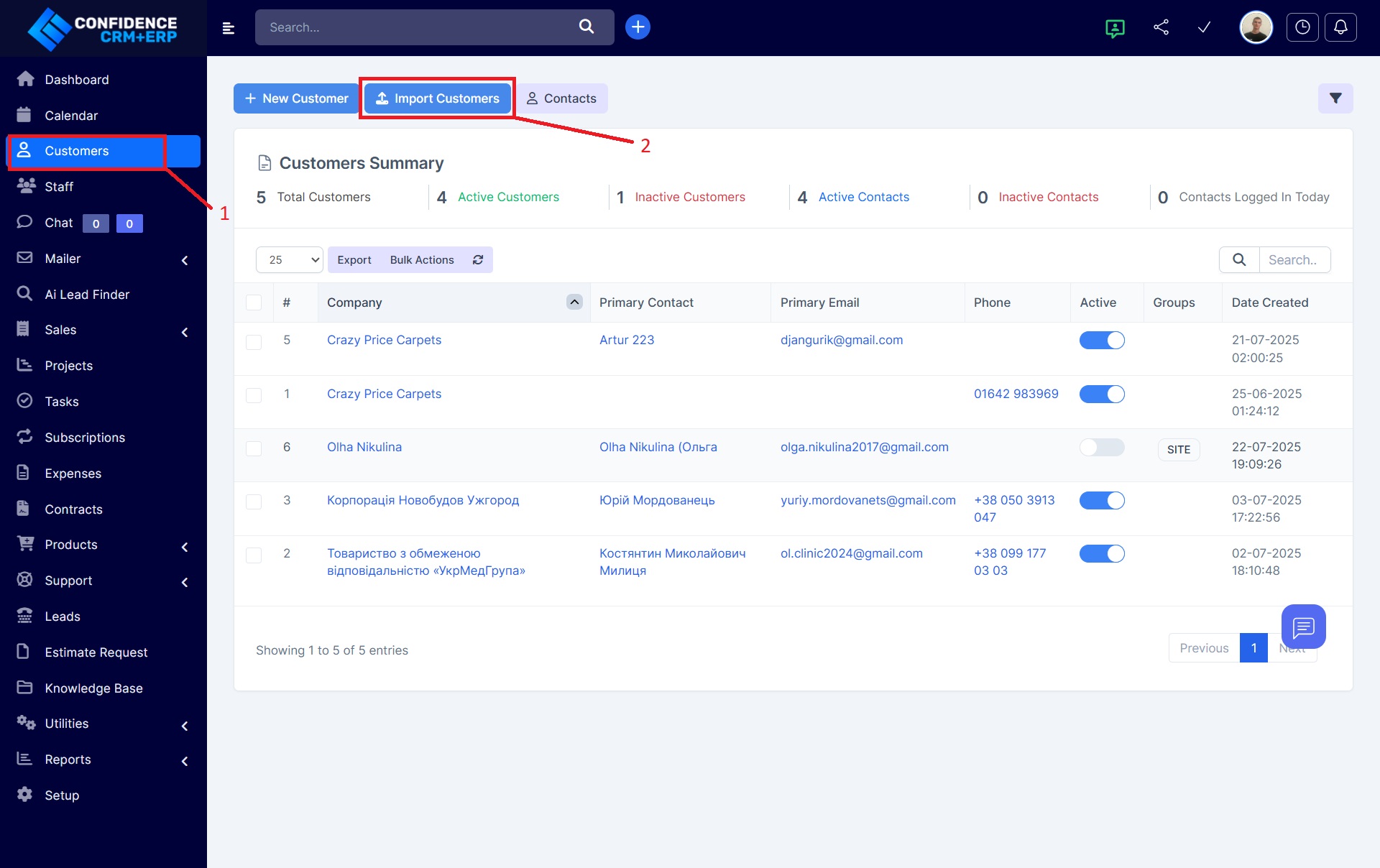Open the notifications bell icon
1380x868 pixels.
(x=1340, y=27)
